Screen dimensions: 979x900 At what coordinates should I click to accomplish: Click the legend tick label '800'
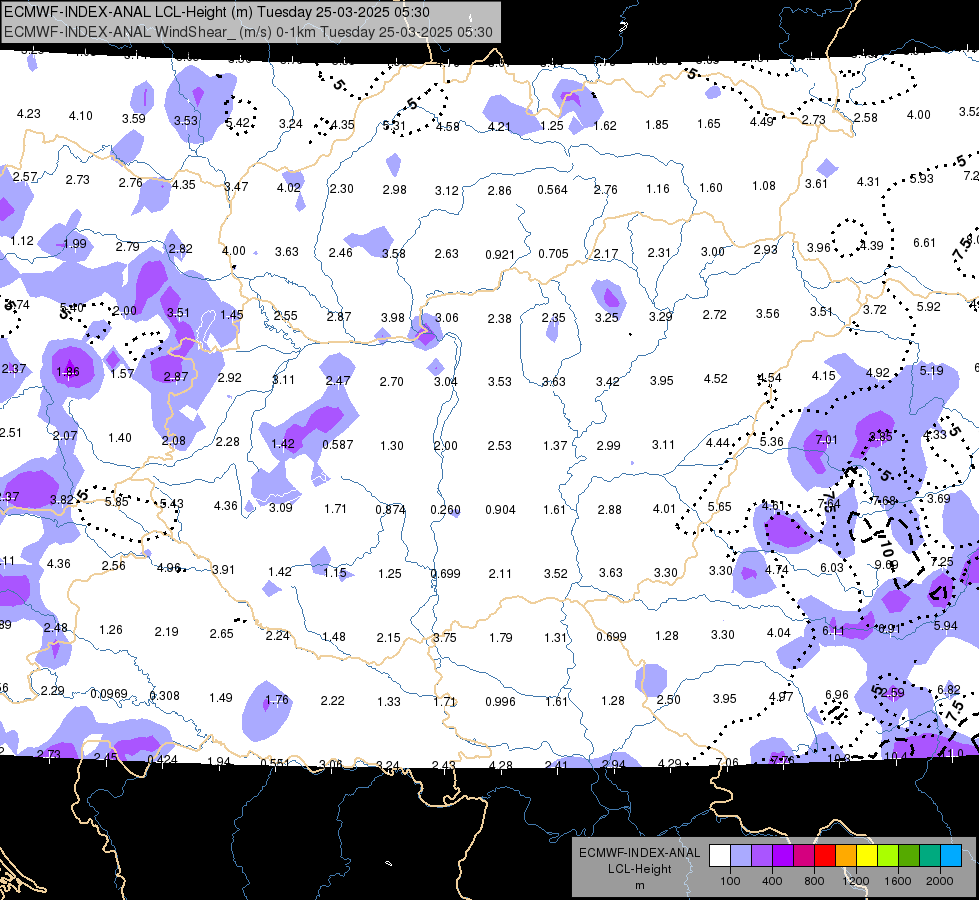pyautogui.click(x=814, y=881)
